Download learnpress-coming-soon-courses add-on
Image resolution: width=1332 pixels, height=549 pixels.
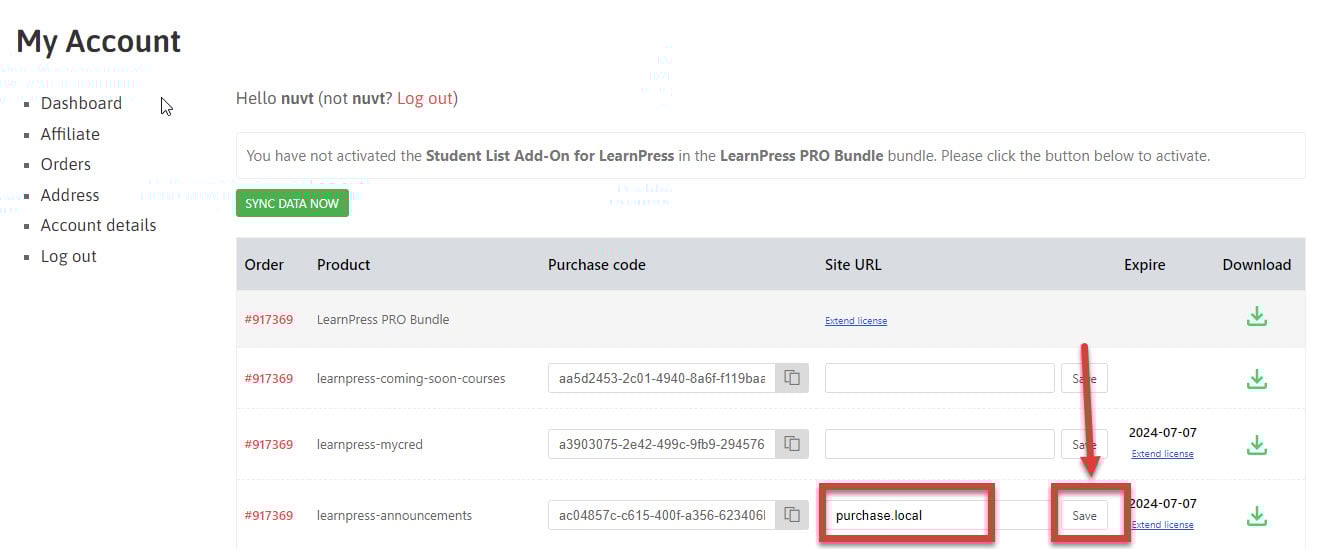(1257, 379)
